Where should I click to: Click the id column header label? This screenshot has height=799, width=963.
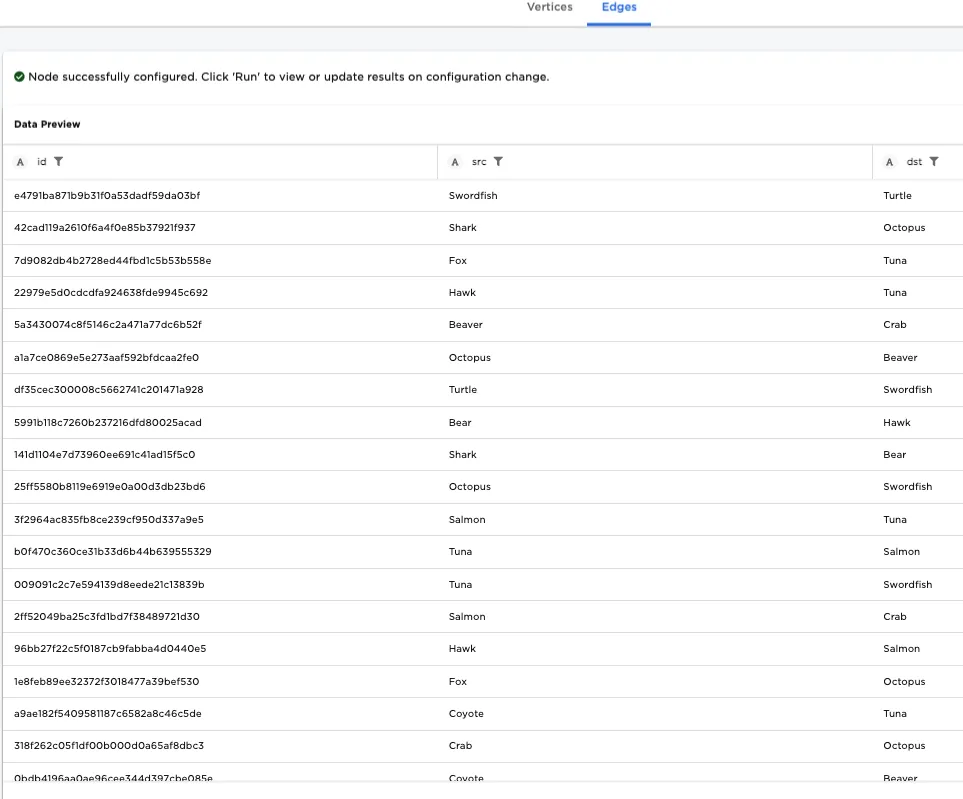point(42,162)
